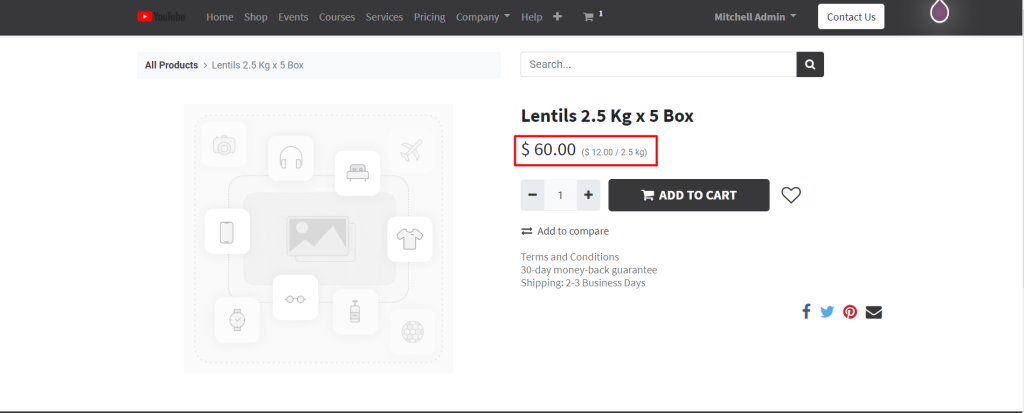
Task: Increase quantity with plus button
Action: pyautogui.click(x=588, y=195)
